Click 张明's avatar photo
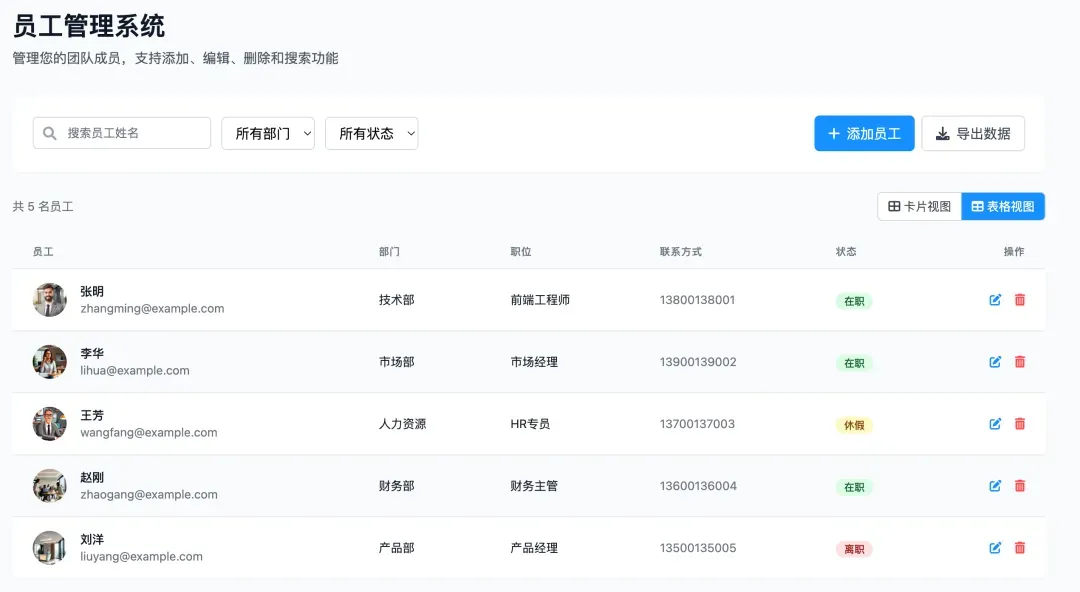This screenshot has width=1080, height=592. [50, 300]
